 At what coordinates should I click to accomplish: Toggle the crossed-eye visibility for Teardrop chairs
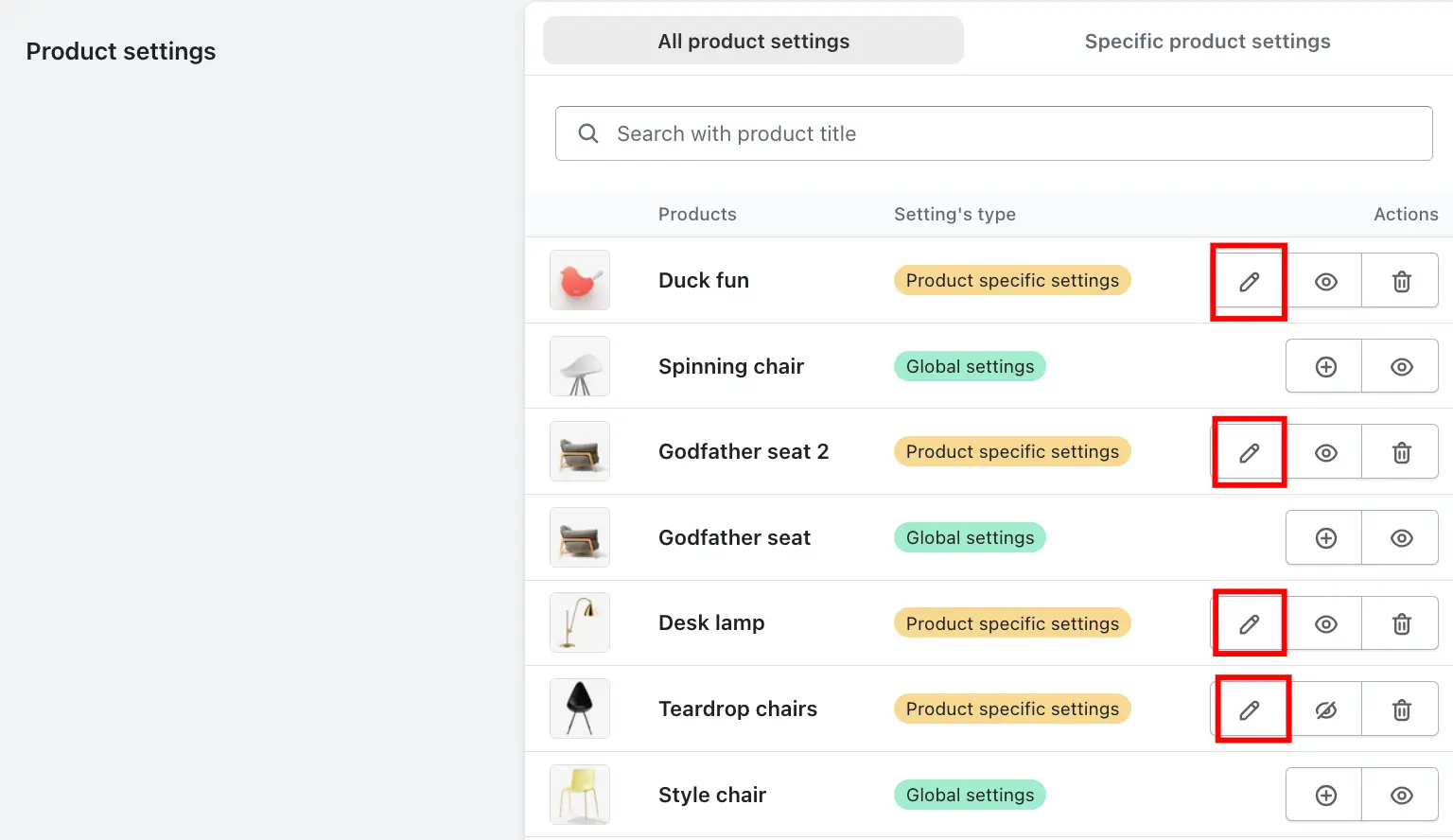pyautogui.click(x=1325, y=709)
